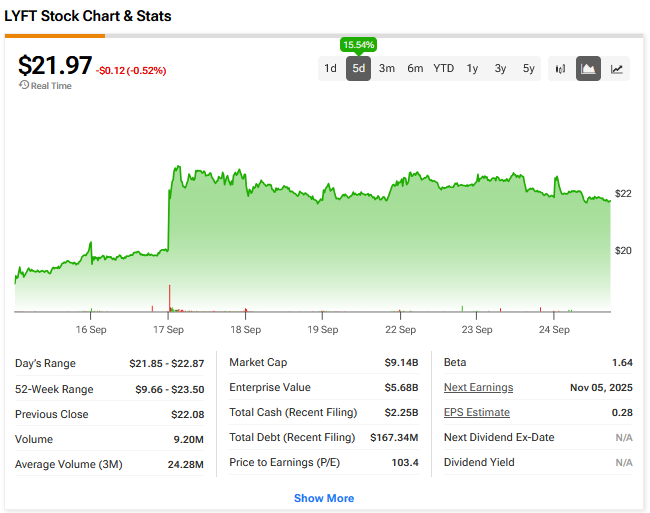Select the 3m time range

tap(387, 68)
